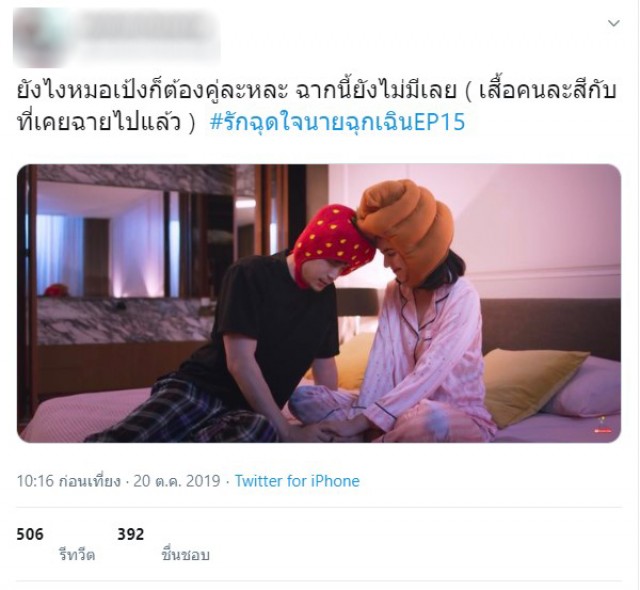Viewport: 640px width, 590px height.
Task: Click the yellow pillow in the photo
Action: pos(533,384)
